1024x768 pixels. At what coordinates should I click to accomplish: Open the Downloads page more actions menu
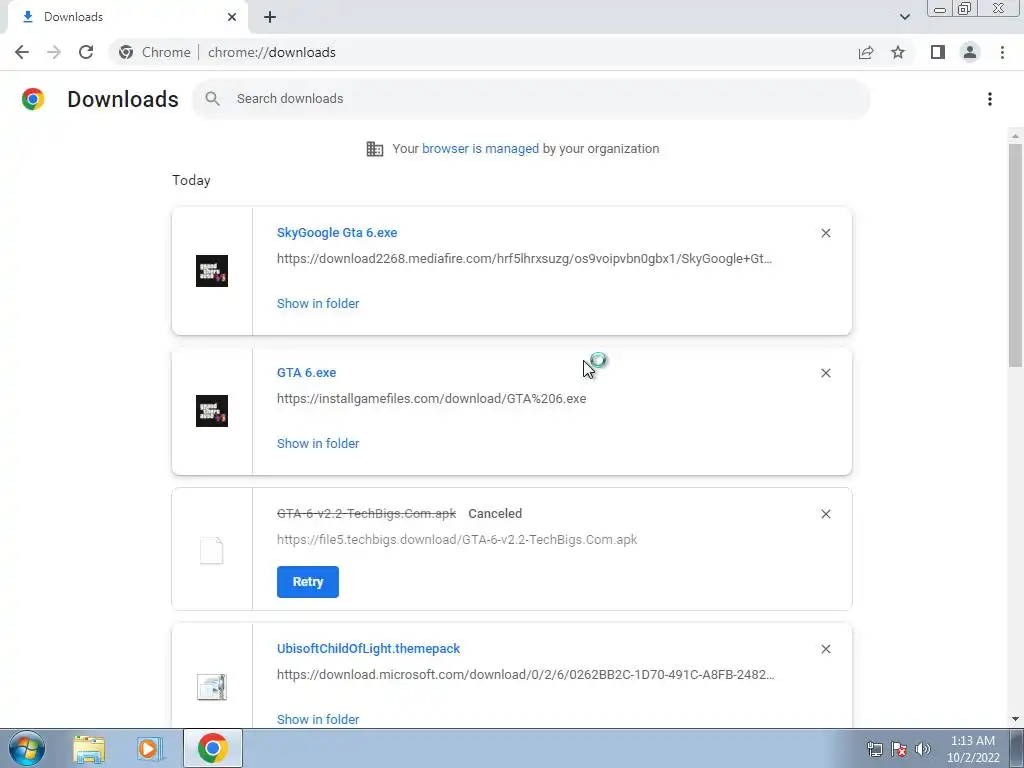click(x=990, y=99)
